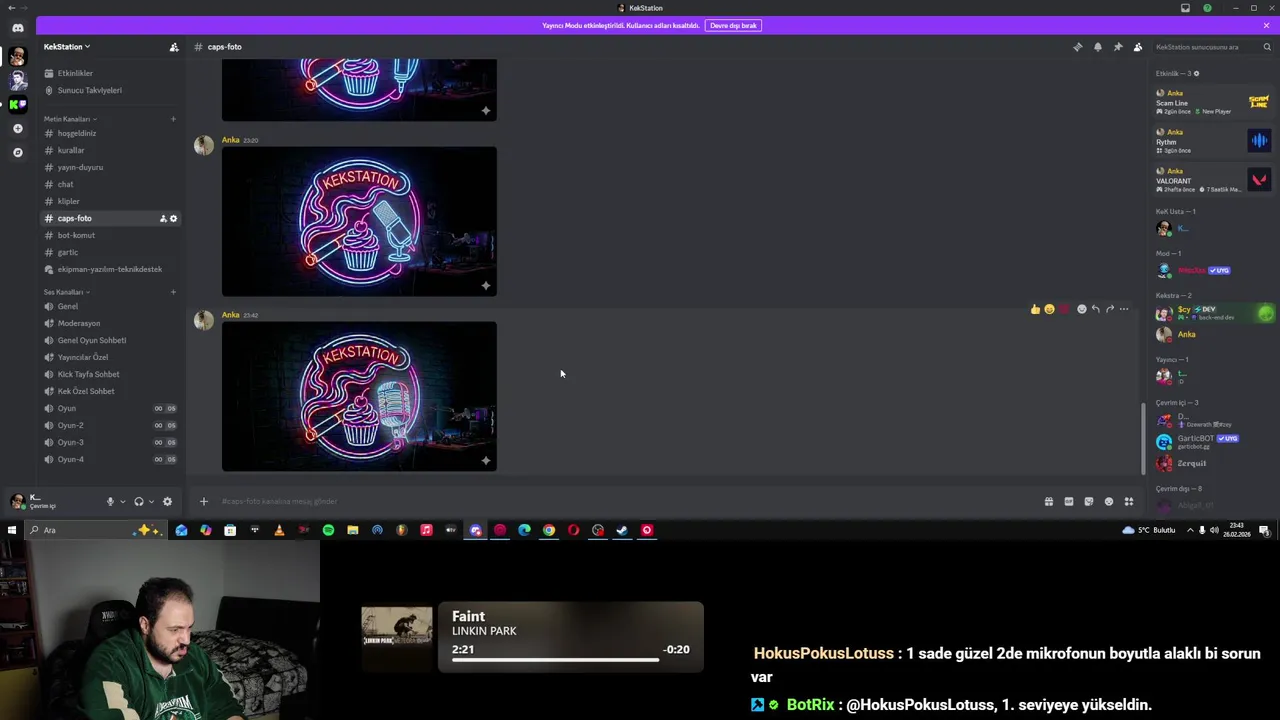
Task: Open Zerquil member profile
Action: coord(1213,463)
